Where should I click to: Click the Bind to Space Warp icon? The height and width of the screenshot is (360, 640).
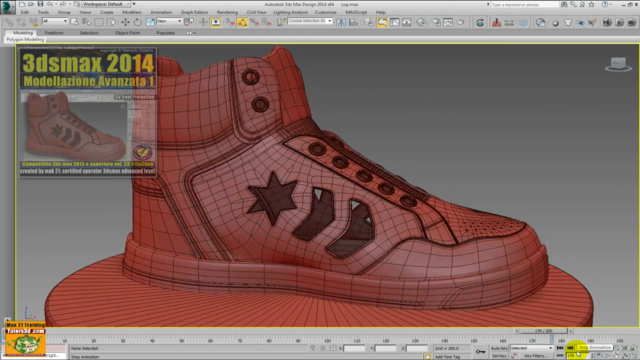point(33,22)
